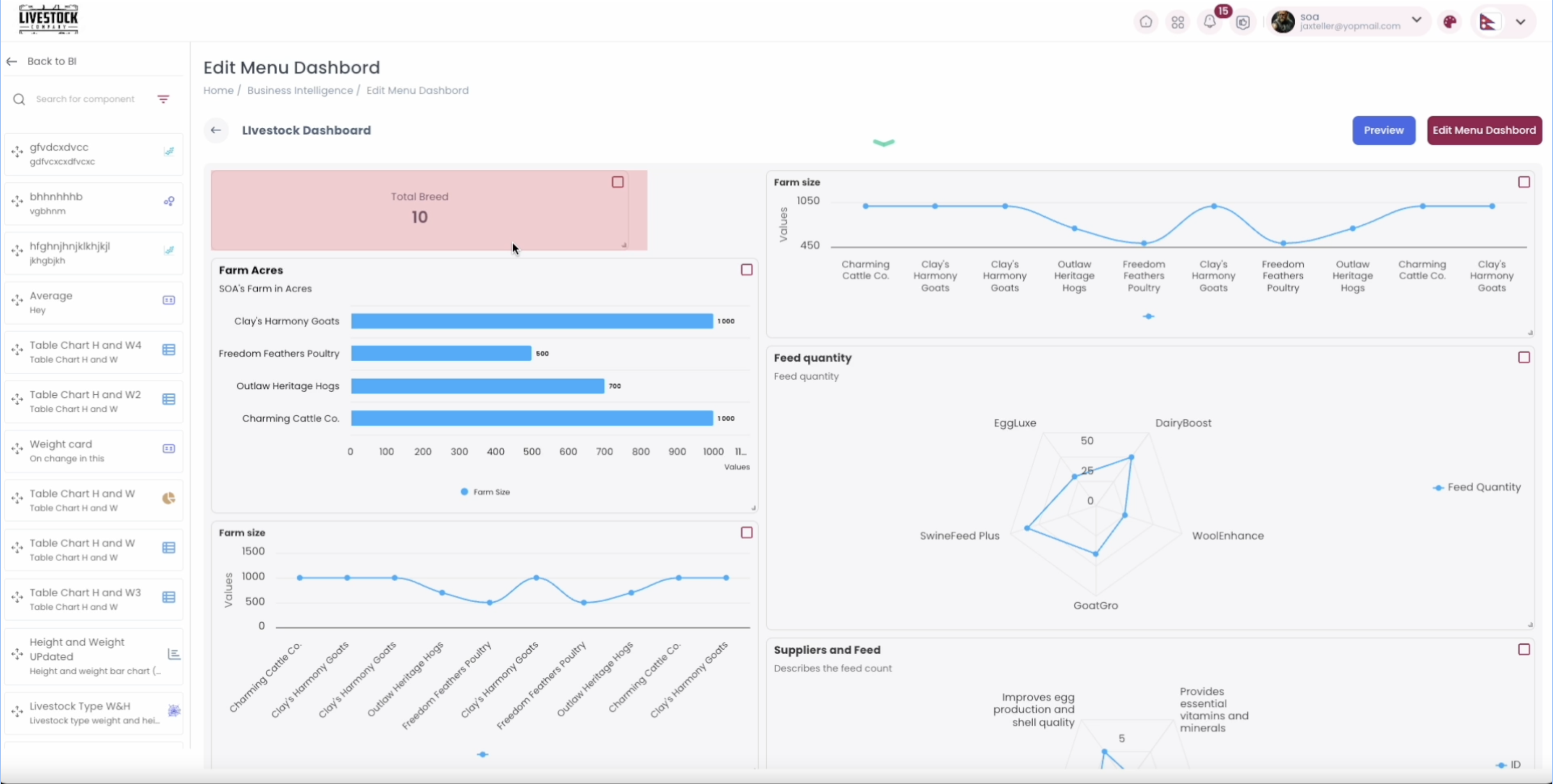Click the back arrow next to Livestock Dashboard
This screenshot has height=784, width=1553.
tap(216, 130)
